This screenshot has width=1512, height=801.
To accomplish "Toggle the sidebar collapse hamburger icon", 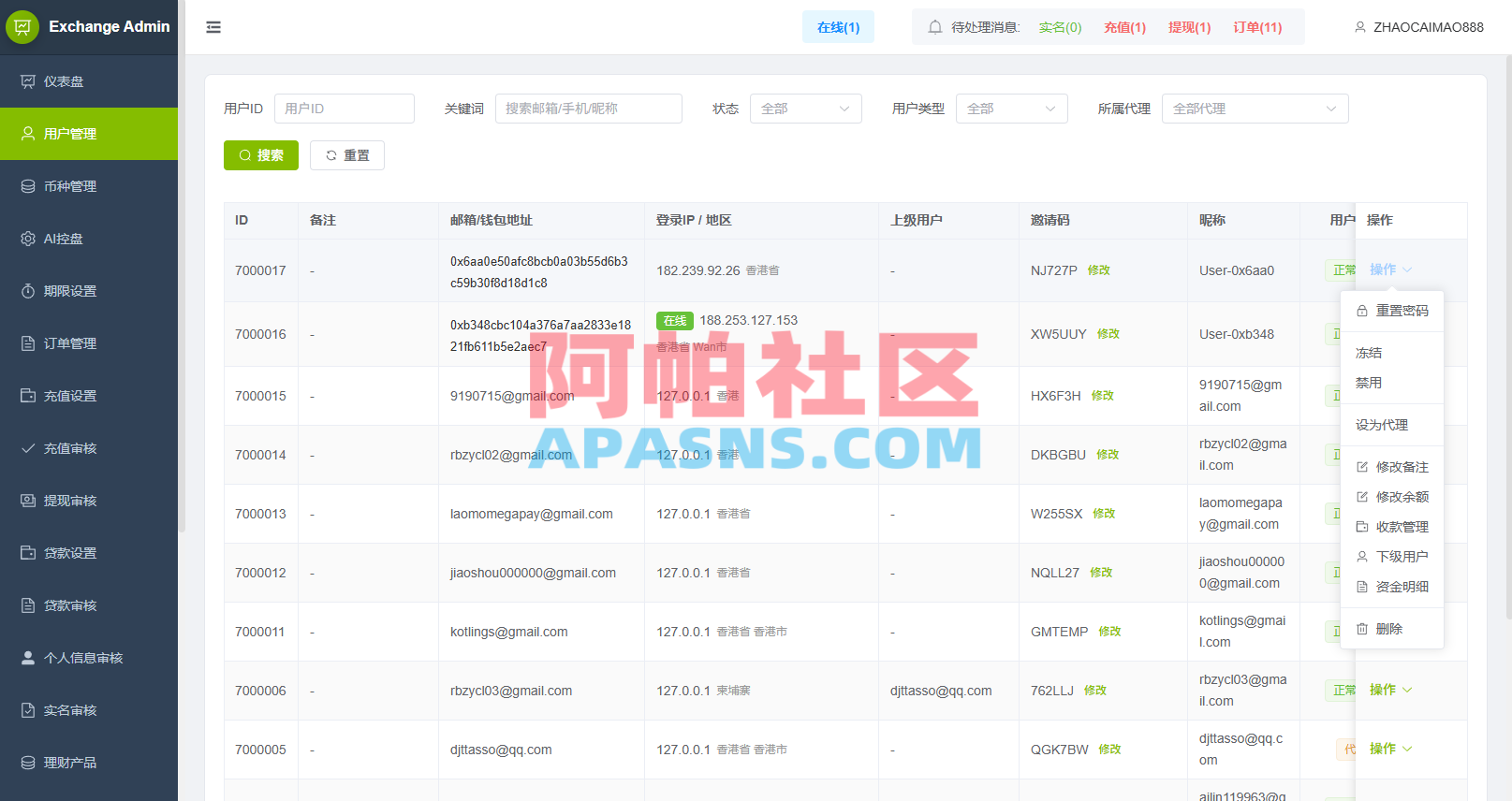I will pyautogui.click(x=213, y=27).
